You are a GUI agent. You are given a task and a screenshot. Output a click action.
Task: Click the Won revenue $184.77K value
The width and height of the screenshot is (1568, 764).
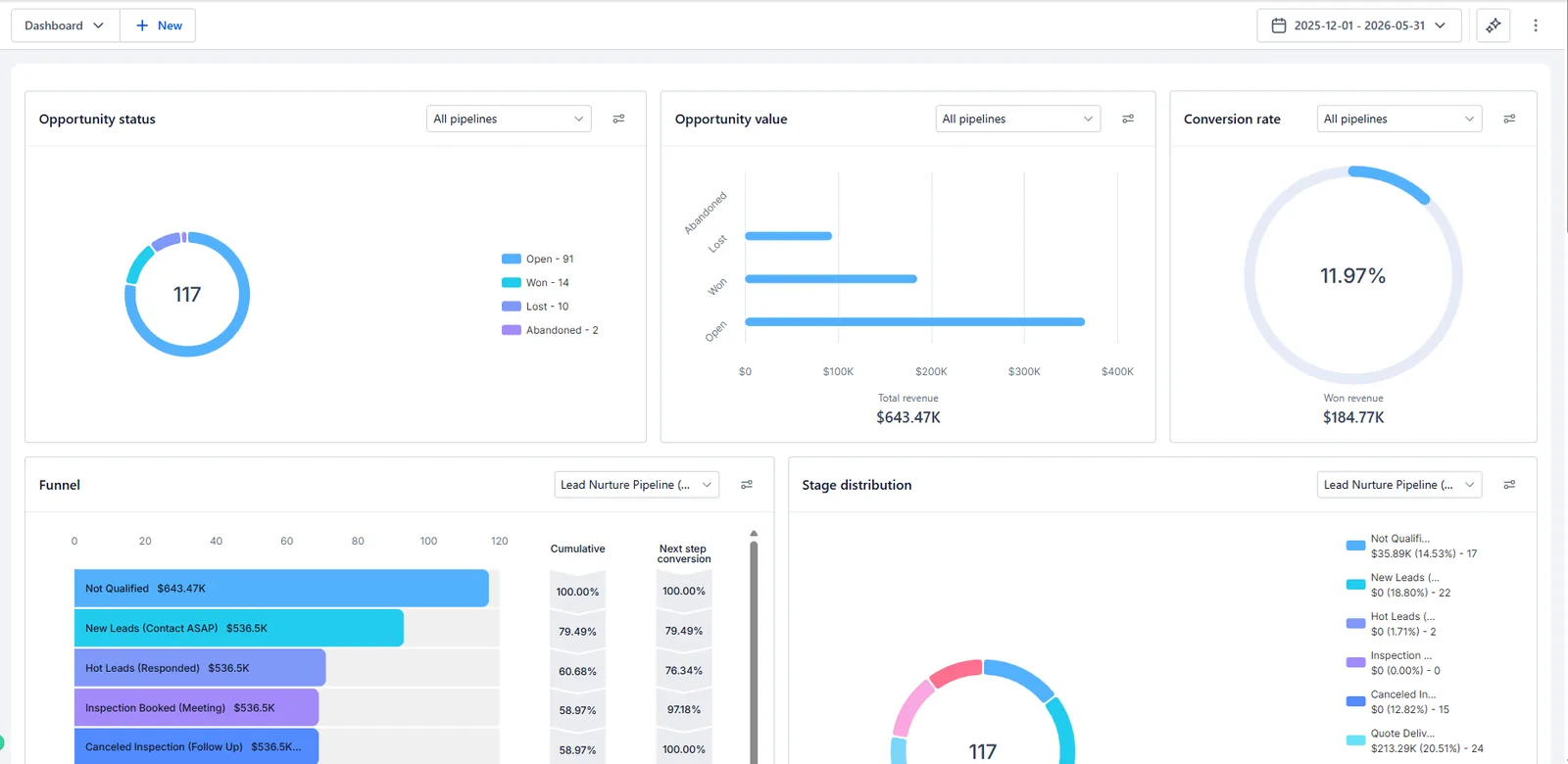click(1353, 417)
